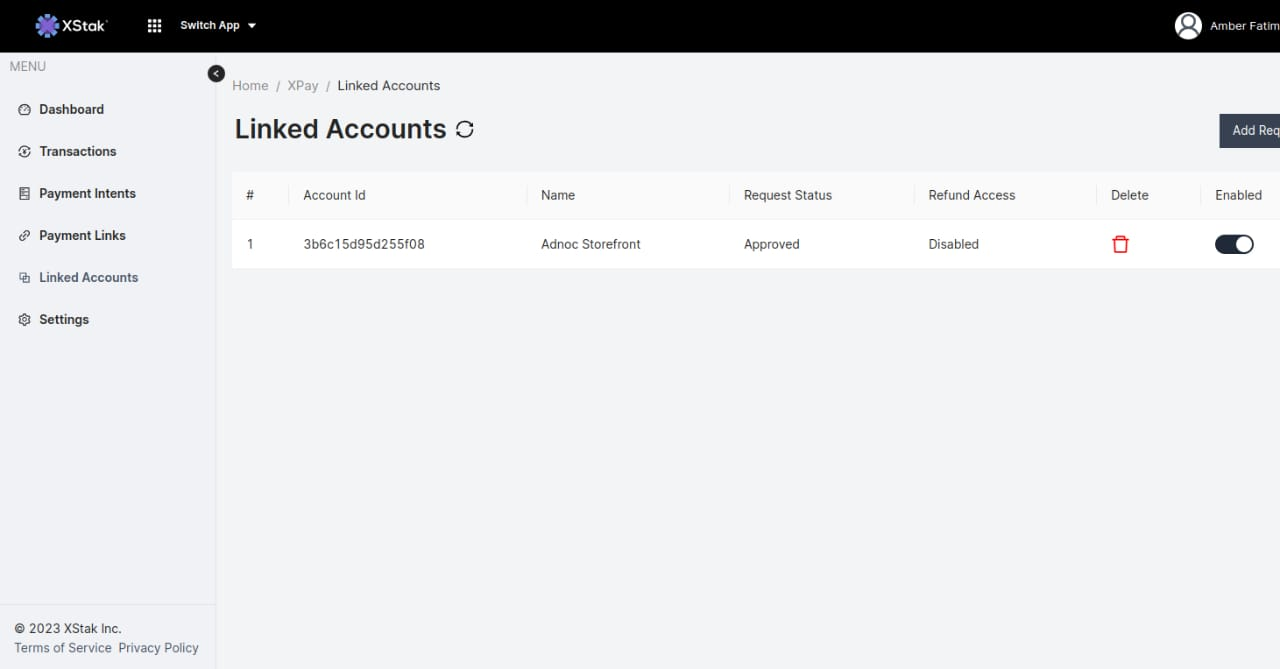This screenshot has width=1280, height=669.
Task: Go to Linked Accounts menu item
Action: [x=88, y=278]
